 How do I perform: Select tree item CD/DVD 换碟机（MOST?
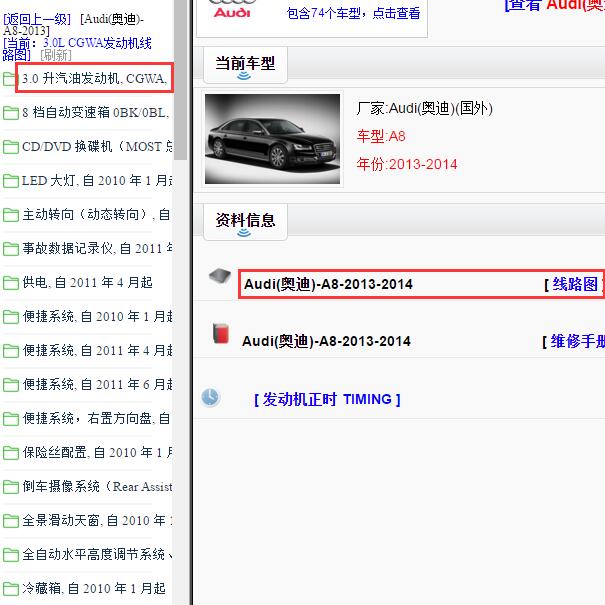(x=97, y=147)
